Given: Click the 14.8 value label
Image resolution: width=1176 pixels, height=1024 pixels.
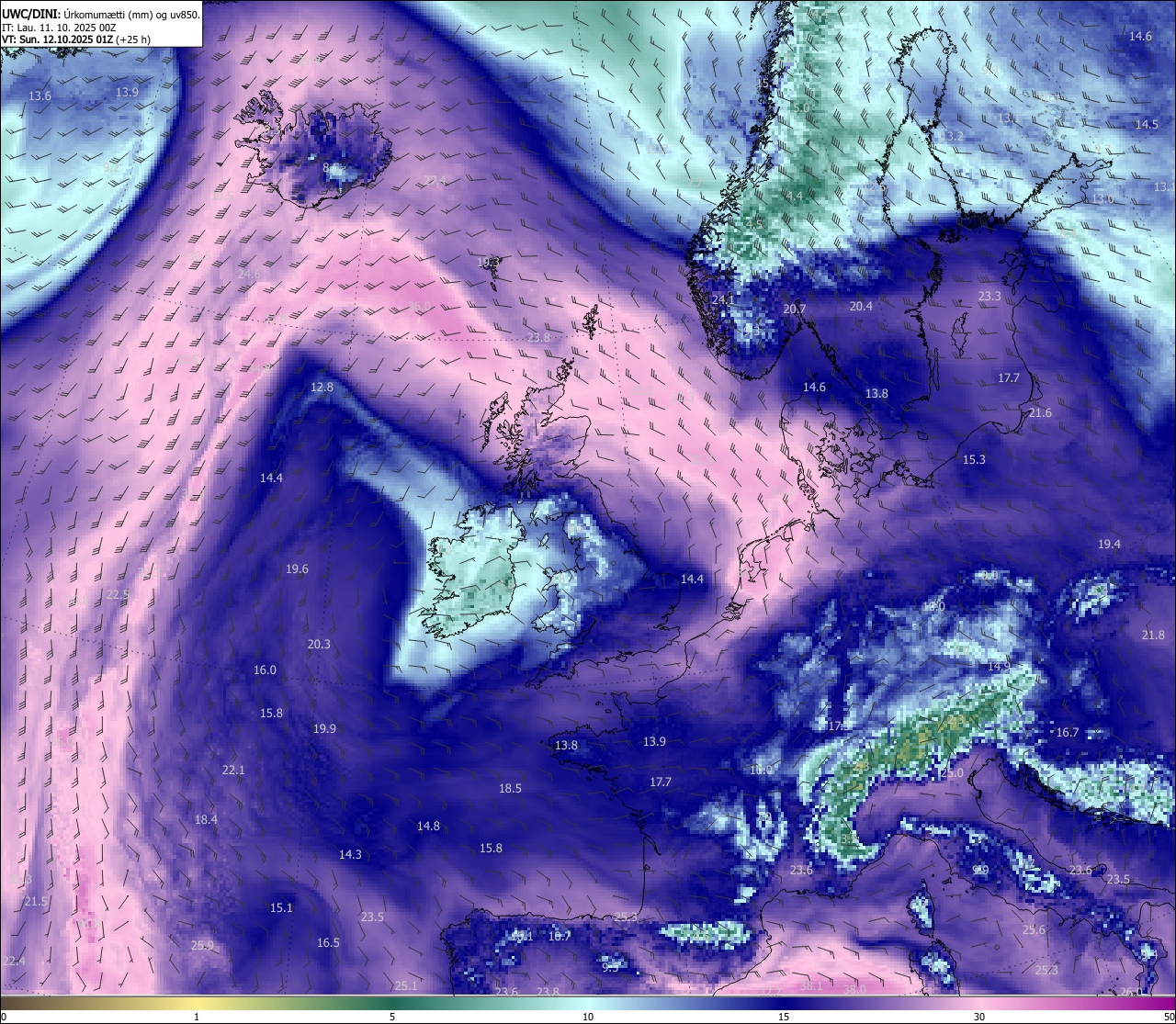Looking at the screenshot, I should (x=428, y=827).
